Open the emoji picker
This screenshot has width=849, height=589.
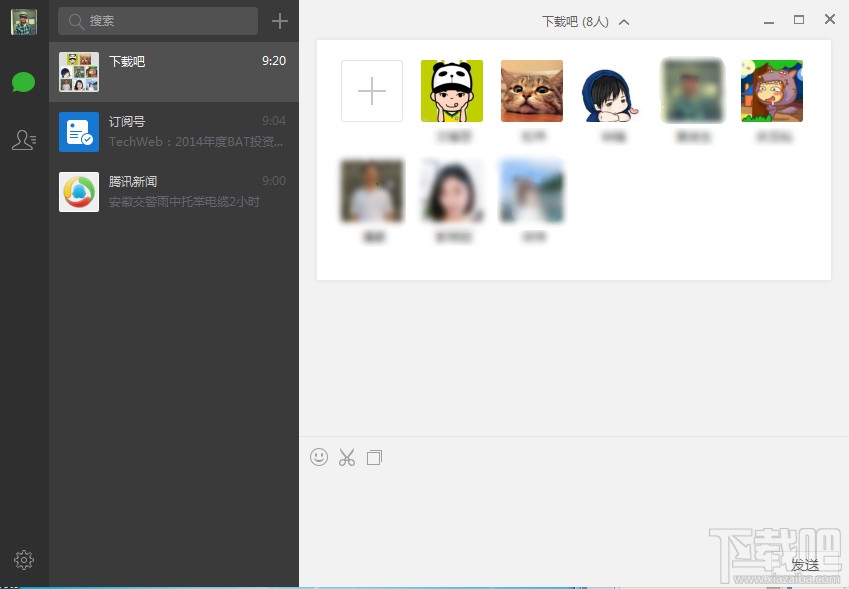tap(319, 457)
